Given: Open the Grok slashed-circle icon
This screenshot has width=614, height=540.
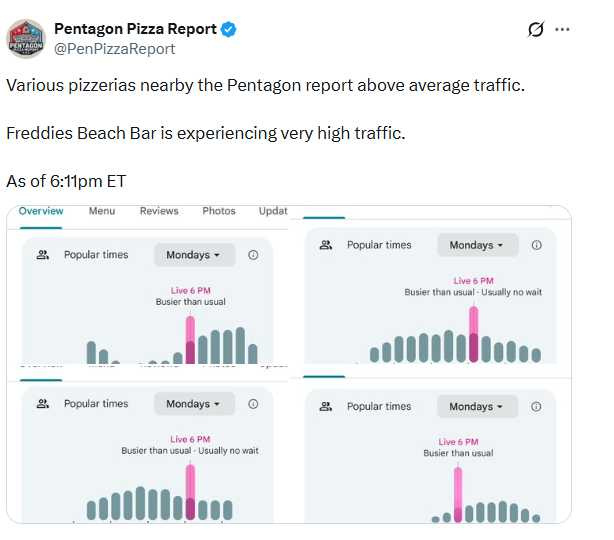Looking at the screenshot, I should [537, 30].
